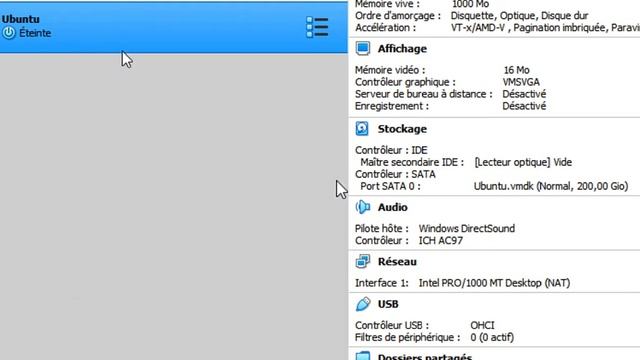Open the Ubuntu VM tools menu icon
640x360 pixels.
(317, 27)
